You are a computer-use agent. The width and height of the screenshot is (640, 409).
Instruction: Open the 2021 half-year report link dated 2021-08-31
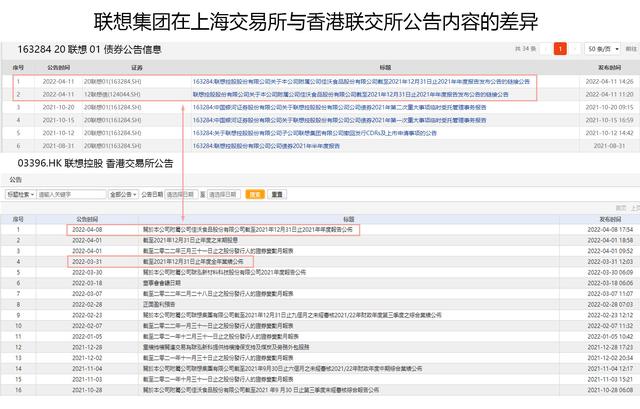[266, 146]
